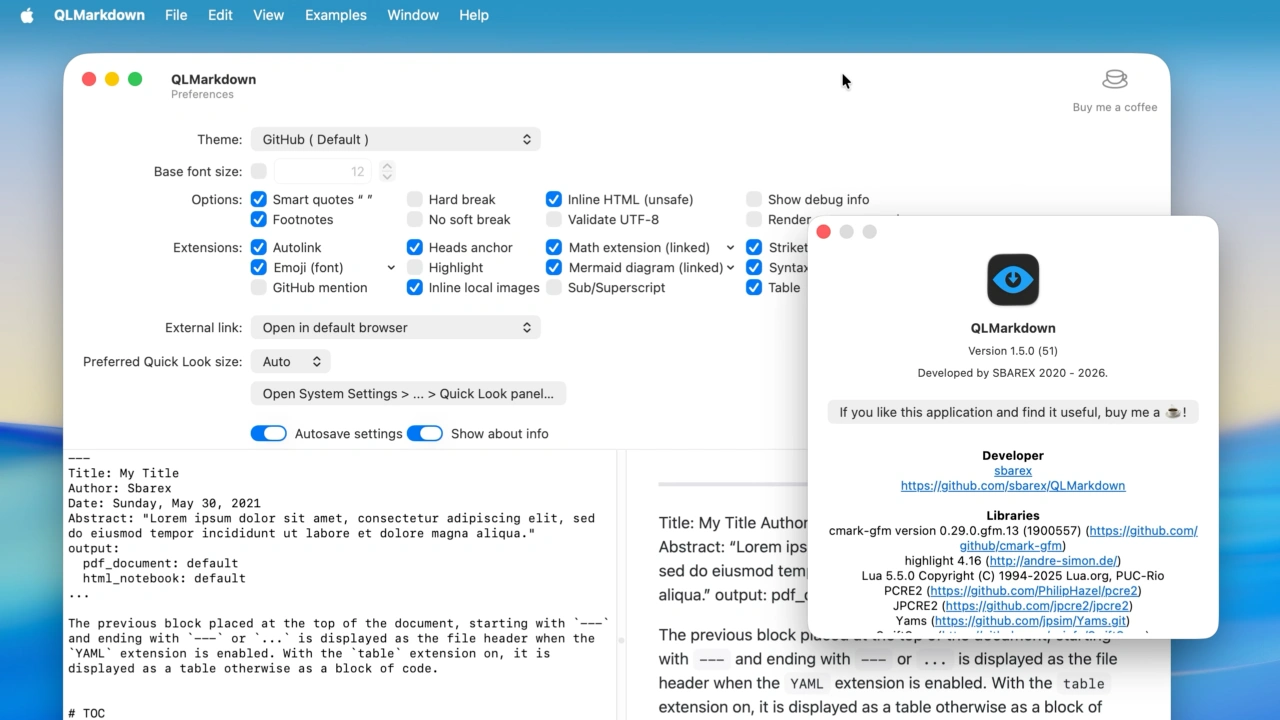Click Open System Settings Quick Look panel button

408,393
